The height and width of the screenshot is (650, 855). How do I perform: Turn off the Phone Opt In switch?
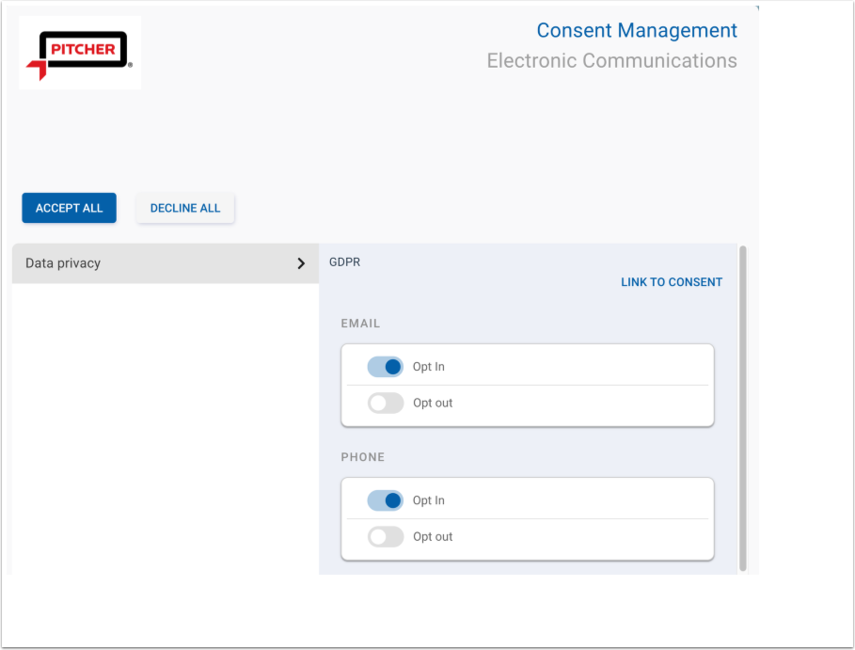pos(385,501)
